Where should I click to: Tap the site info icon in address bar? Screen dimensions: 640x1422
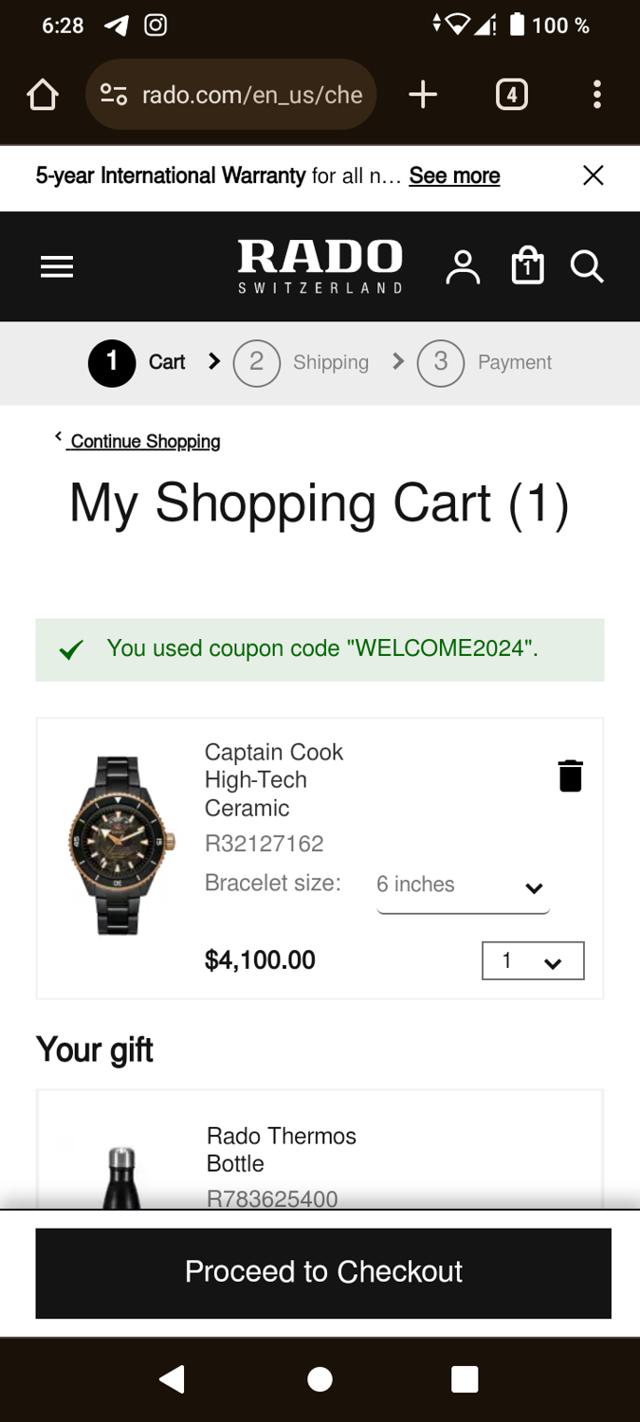coord(113,95)
